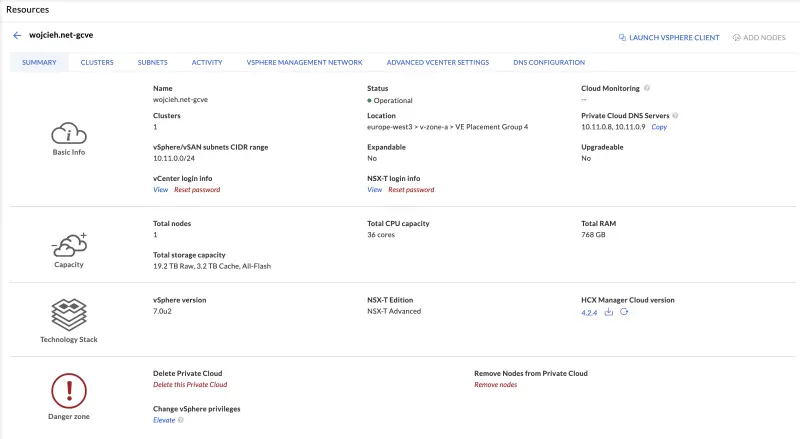
Task: Click the Technology Stack layers icon
Action: (69, 314)
